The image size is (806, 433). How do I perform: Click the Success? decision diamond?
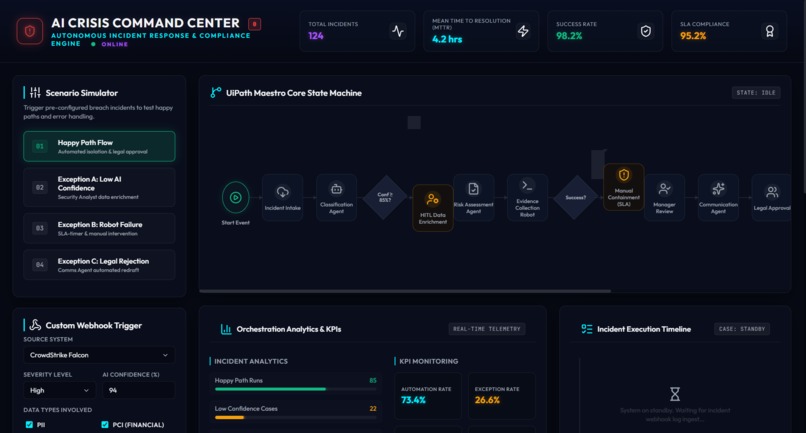pyautogui.click(x=575, y=197)
